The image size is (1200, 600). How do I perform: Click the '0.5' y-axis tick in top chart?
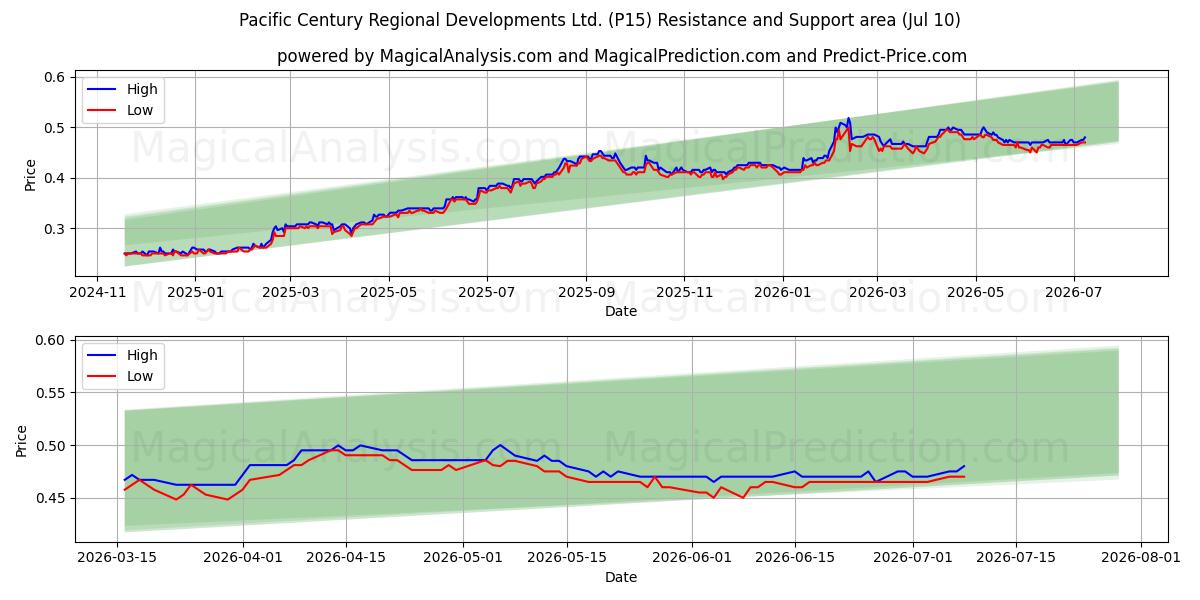[56, 128]
